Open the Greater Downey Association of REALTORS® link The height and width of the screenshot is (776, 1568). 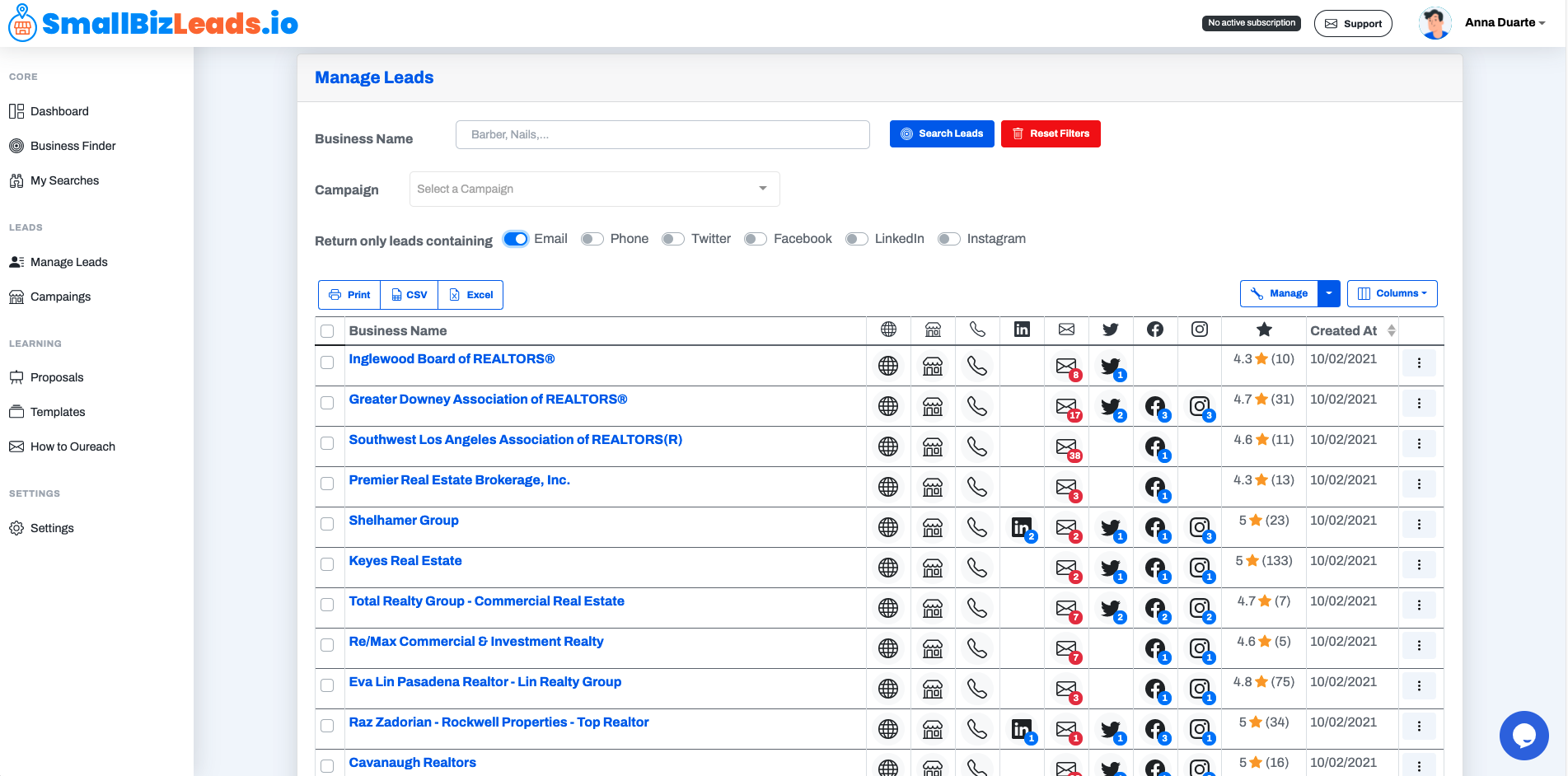(x=488, y=399)
